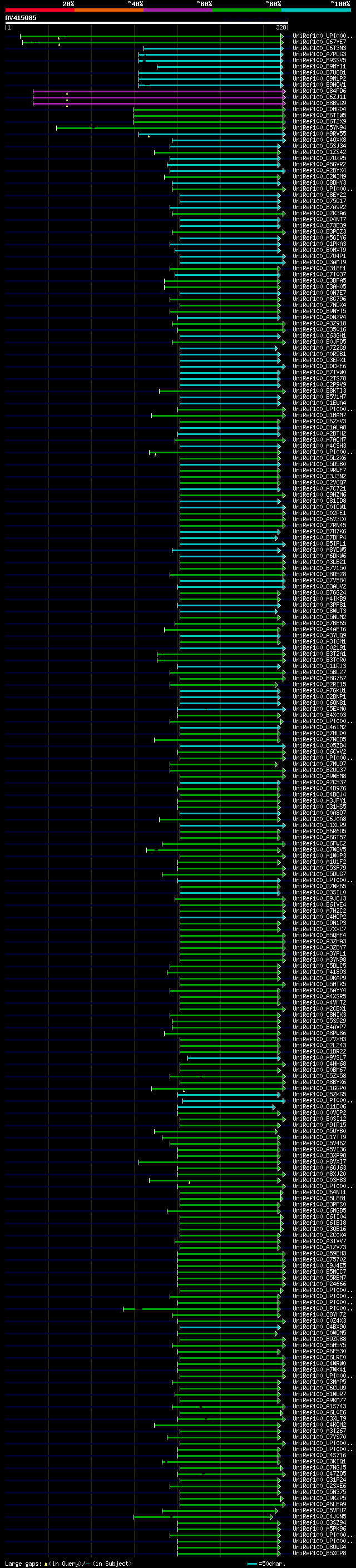Click label UniRef100_C3BFA5
The image size is (356, 1568).
pos(319,280)
